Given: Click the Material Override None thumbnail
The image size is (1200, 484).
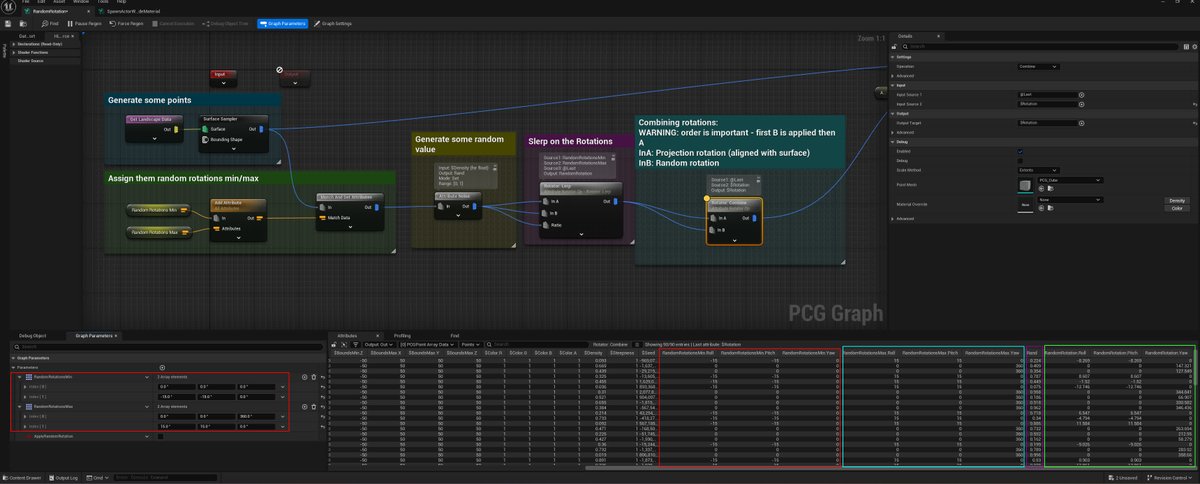Looking at the screenshot, I should pos(1025,204).
